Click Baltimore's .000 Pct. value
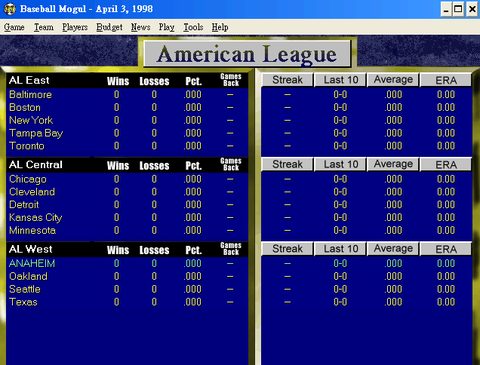 coord(193,95)
